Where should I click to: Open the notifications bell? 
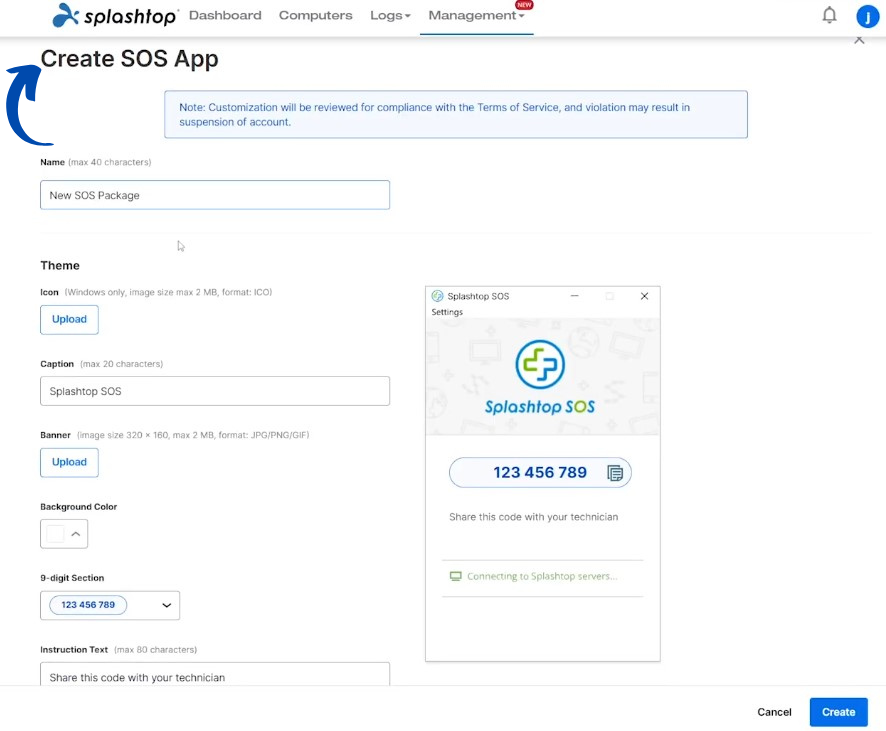coord(829,15)
